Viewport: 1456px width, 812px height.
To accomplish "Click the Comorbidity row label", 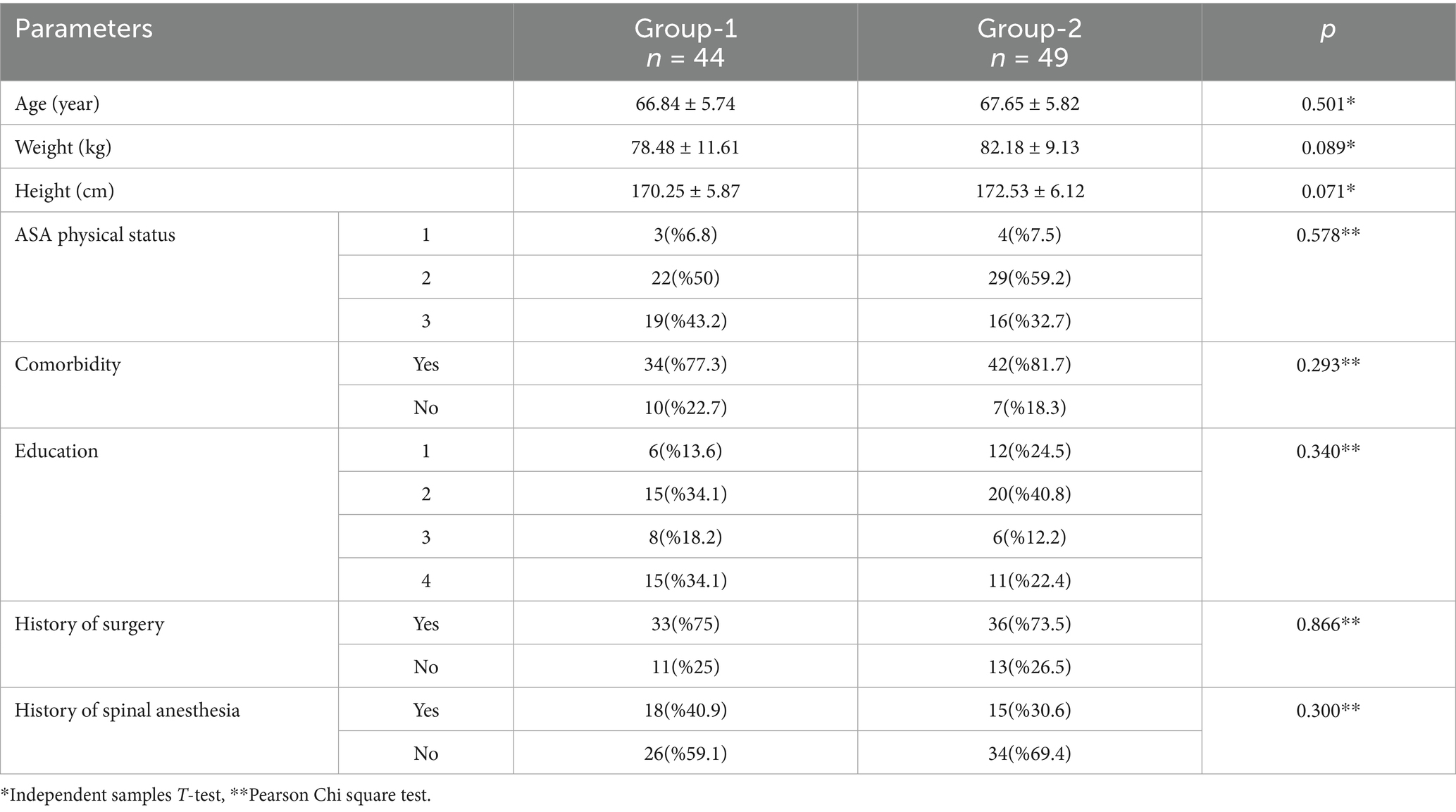I will coord(68,365).
